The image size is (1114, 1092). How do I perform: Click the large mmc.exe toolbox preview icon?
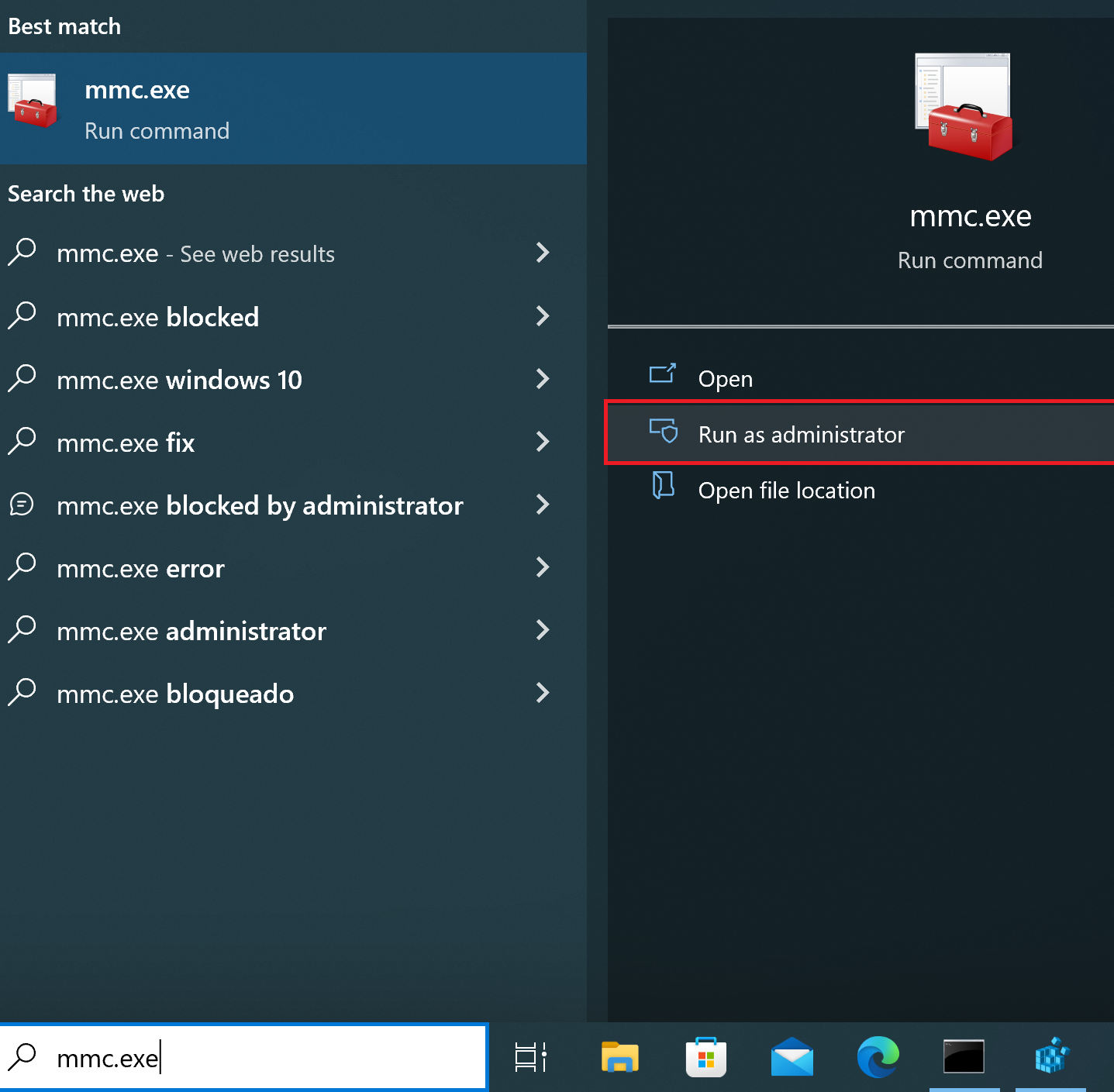tap(964, 108)
